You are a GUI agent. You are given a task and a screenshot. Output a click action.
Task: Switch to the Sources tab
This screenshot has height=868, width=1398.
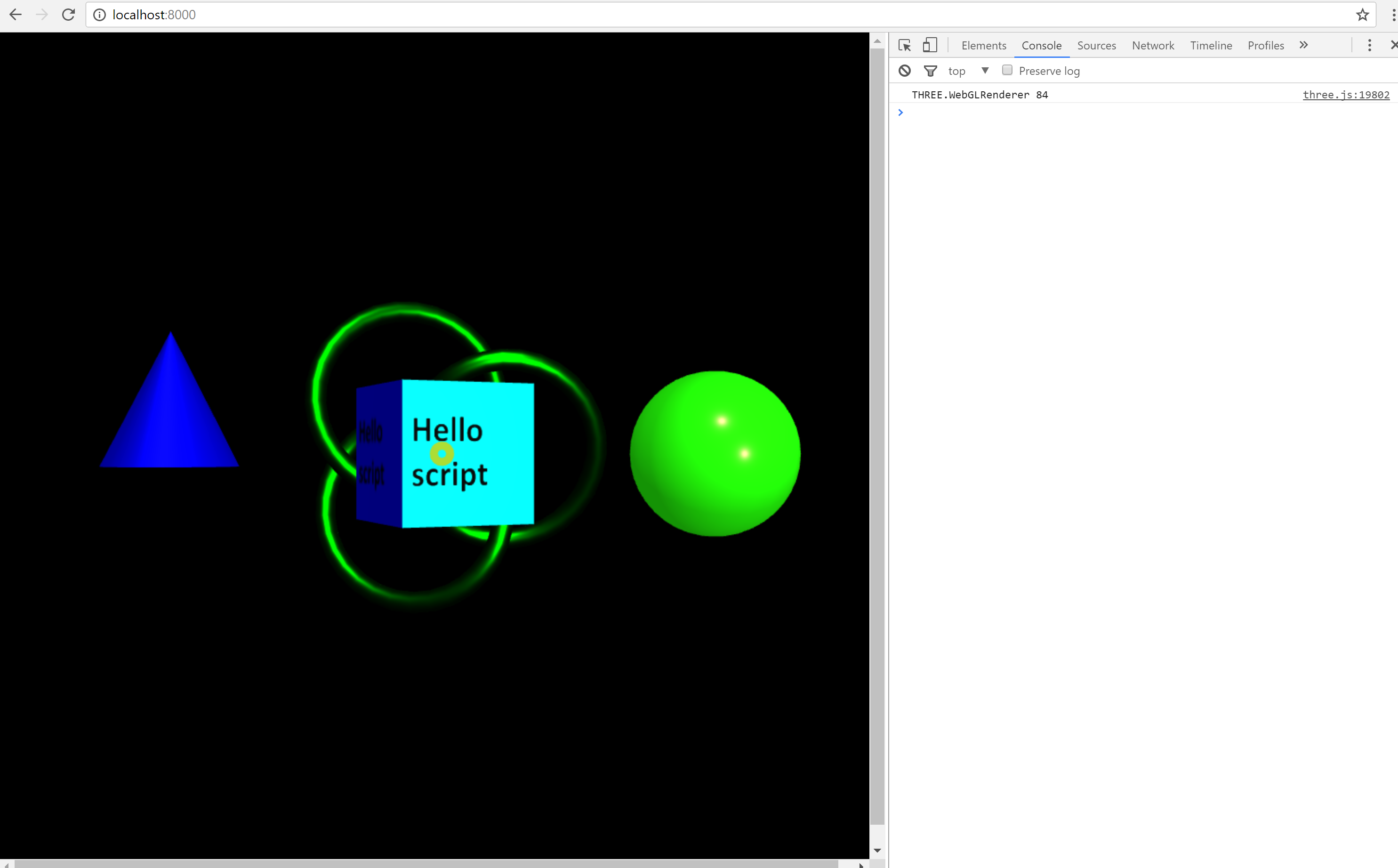tap(1096, 45)
